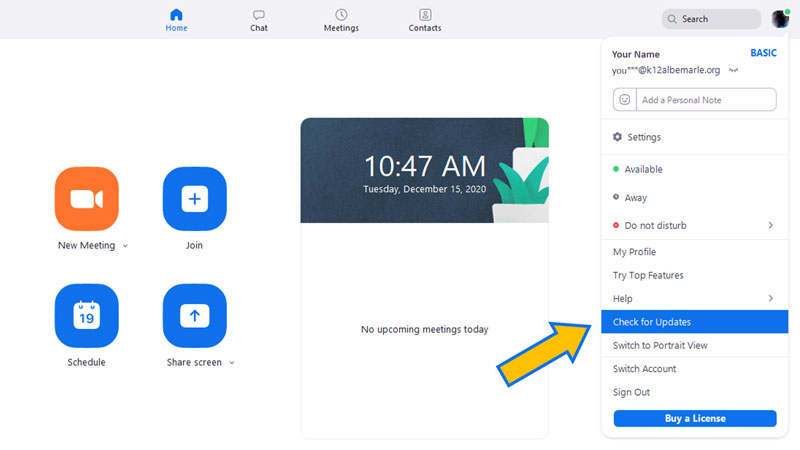Click the 'No upcoming meetings today' text

click(424, 329)
